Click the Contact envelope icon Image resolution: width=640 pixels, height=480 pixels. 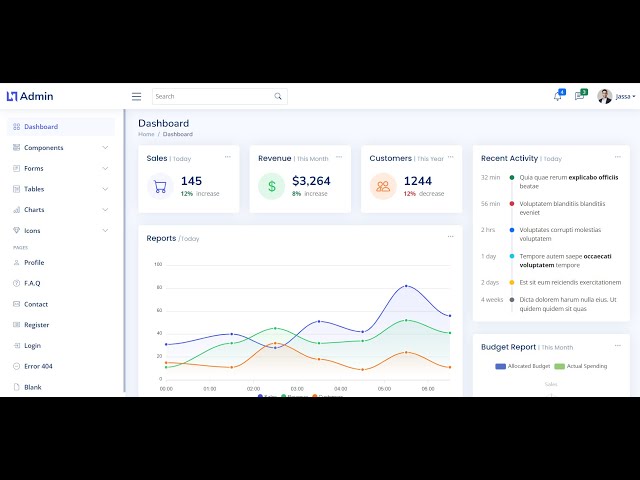pos(16,304)
